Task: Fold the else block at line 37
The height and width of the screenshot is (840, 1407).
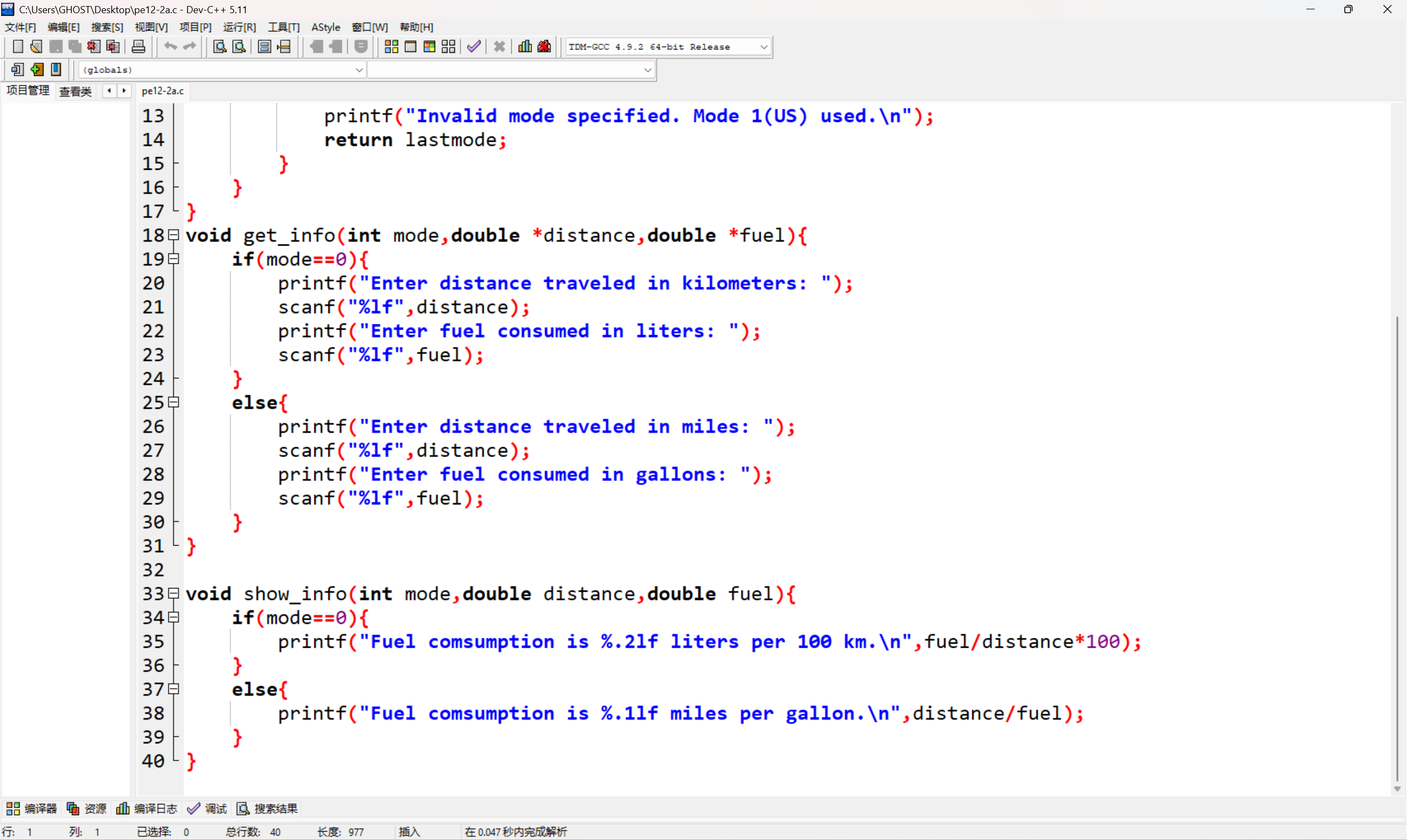Action: coord(174,689)
